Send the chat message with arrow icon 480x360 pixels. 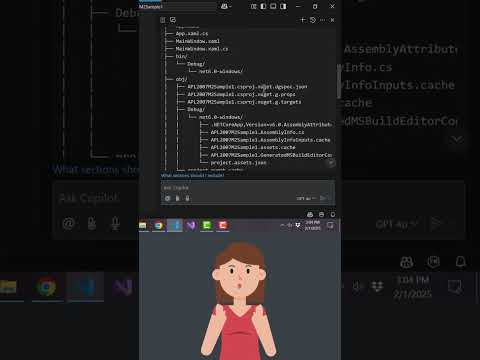tap(323, 198)
